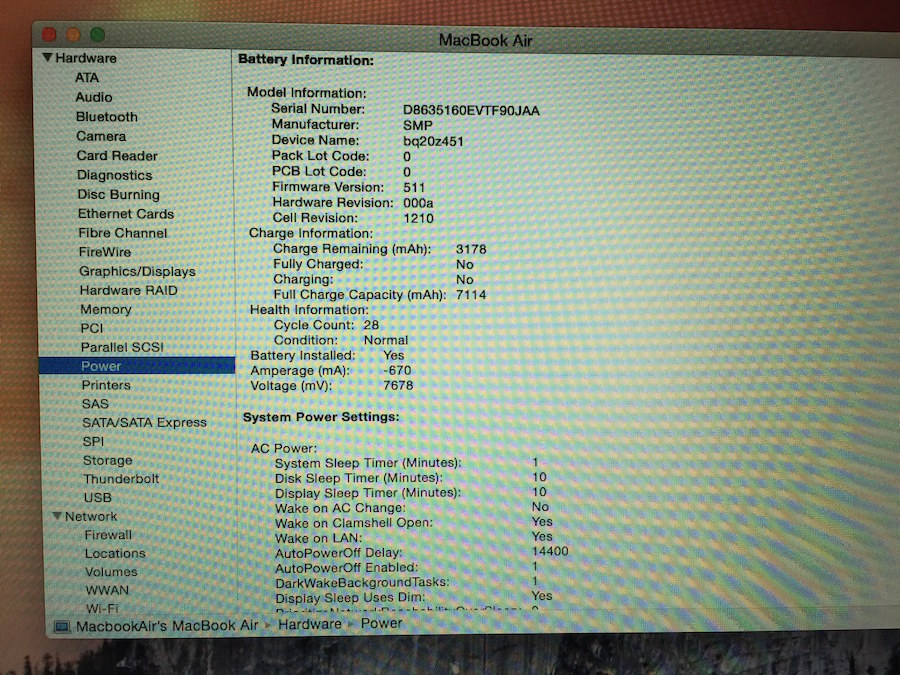Click Full Charge Capacity value 7114

(x=471, y=295)
